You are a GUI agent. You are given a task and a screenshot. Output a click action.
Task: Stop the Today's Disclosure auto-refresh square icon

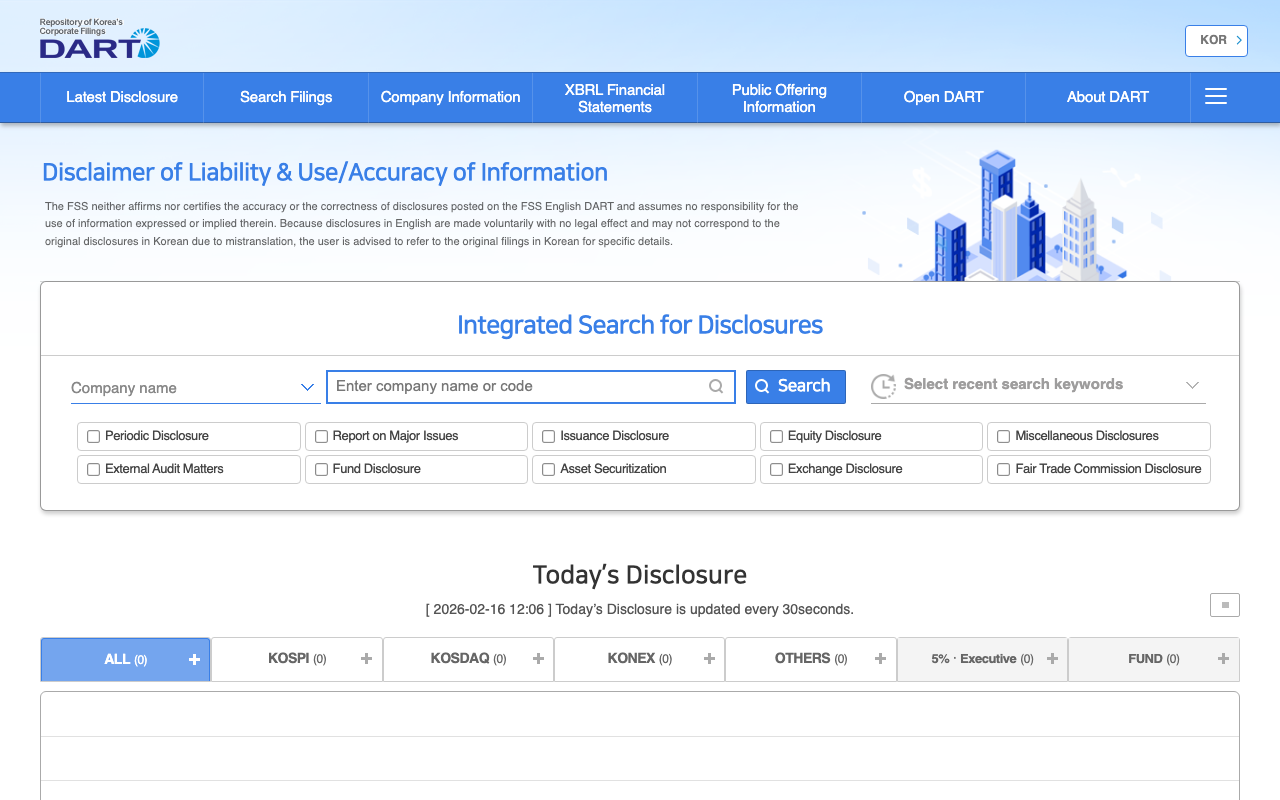[1224, 605]
